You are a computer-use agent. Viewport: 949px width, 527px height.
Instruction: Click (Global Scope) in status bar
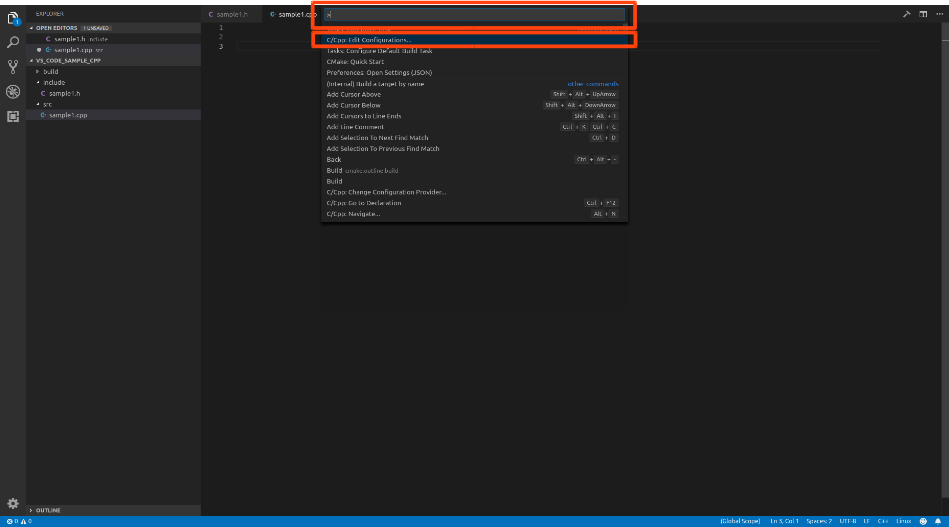(x=740, y=521)
